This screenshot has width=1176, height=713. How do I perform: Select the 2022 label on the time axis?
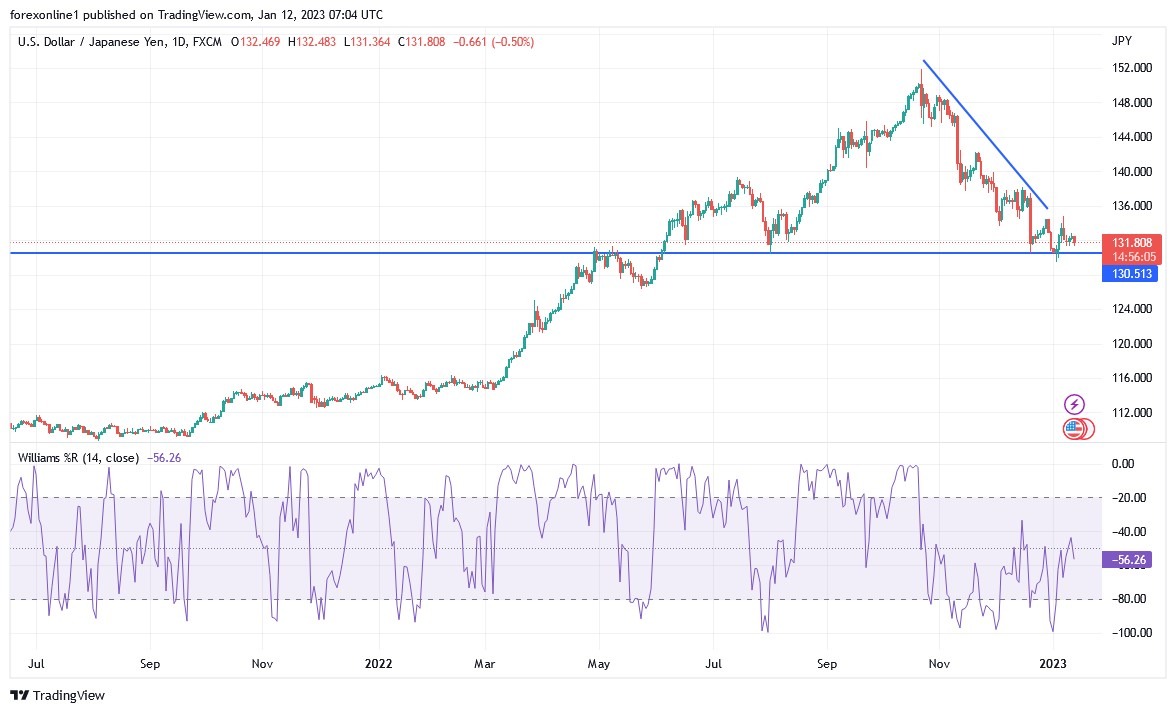(x=379, y=663)
